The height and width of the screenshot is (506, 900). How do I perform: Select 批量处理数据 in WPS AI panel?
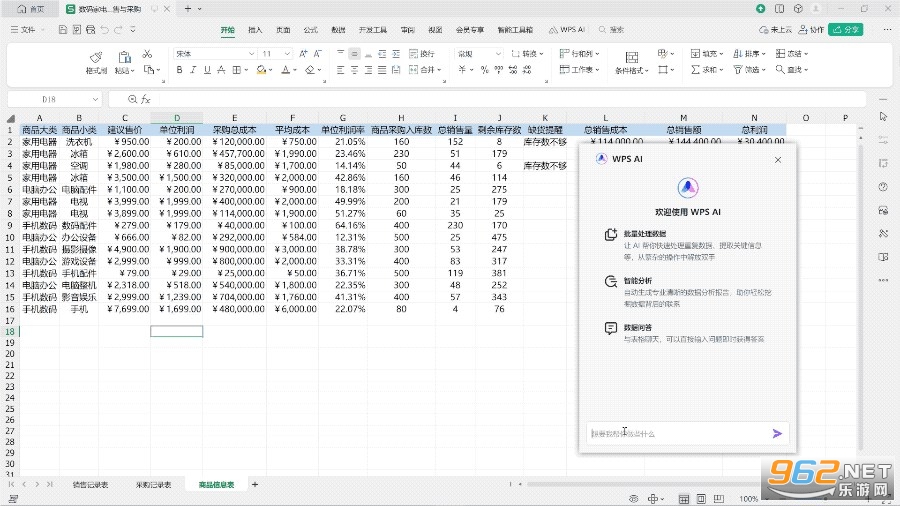pos(645,234)
